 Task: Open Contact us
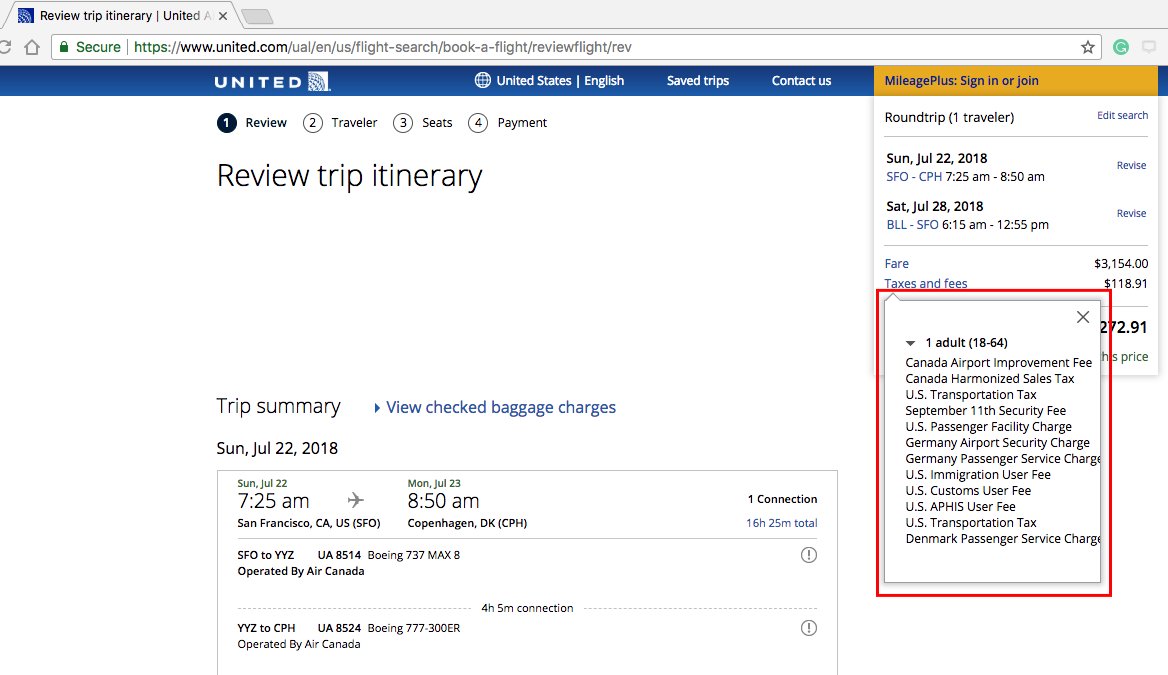800,80
